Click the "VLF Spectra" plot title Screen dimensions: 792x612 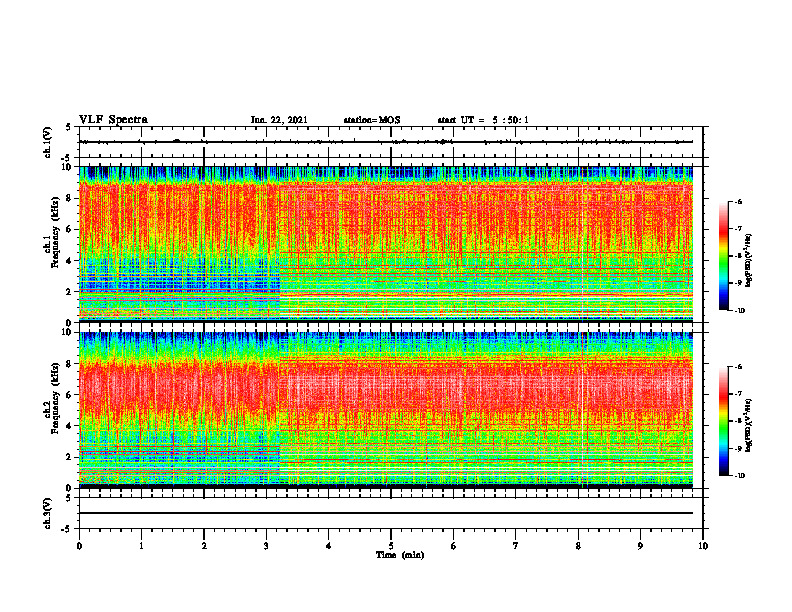(113, 120)
